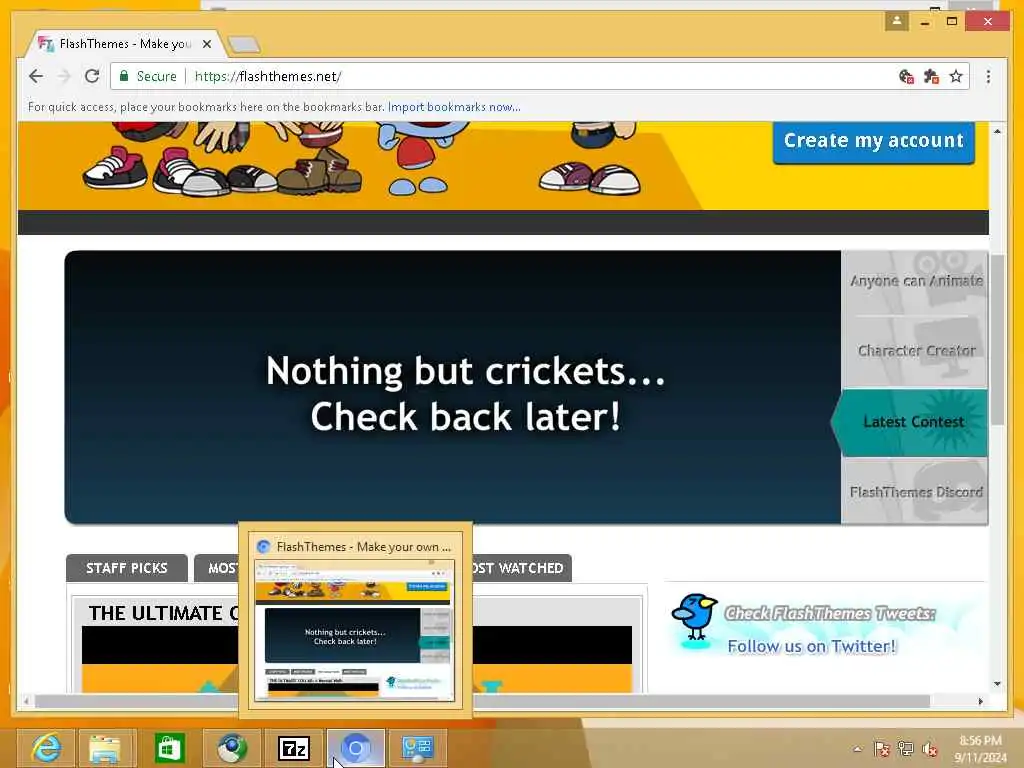1024x768 pixels.
Task: Click the active Chromium taskbar icon
Action: point(355,748)
